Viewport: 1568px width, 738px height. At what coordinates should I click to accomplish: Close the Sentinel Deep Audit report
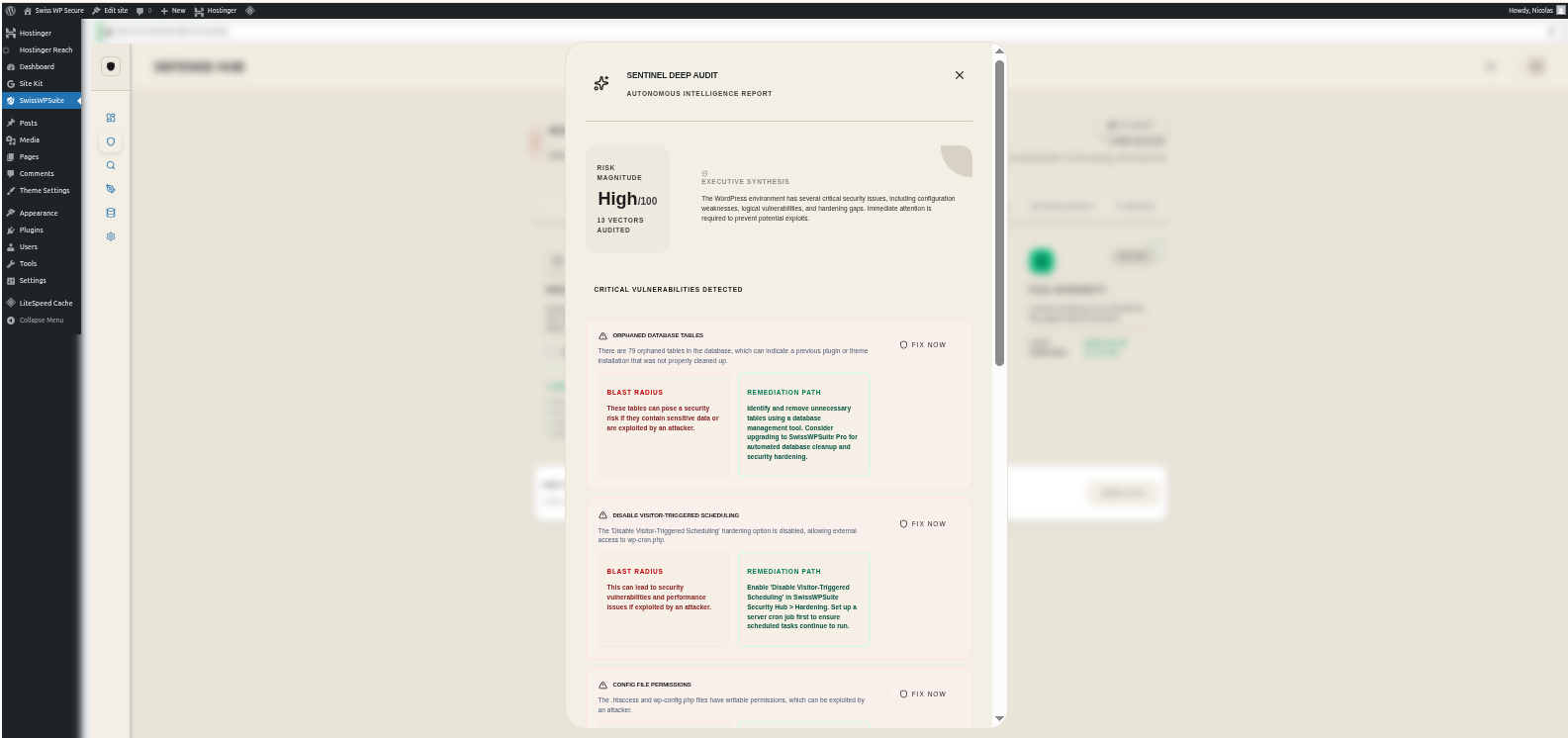click(x=959, y=75)
